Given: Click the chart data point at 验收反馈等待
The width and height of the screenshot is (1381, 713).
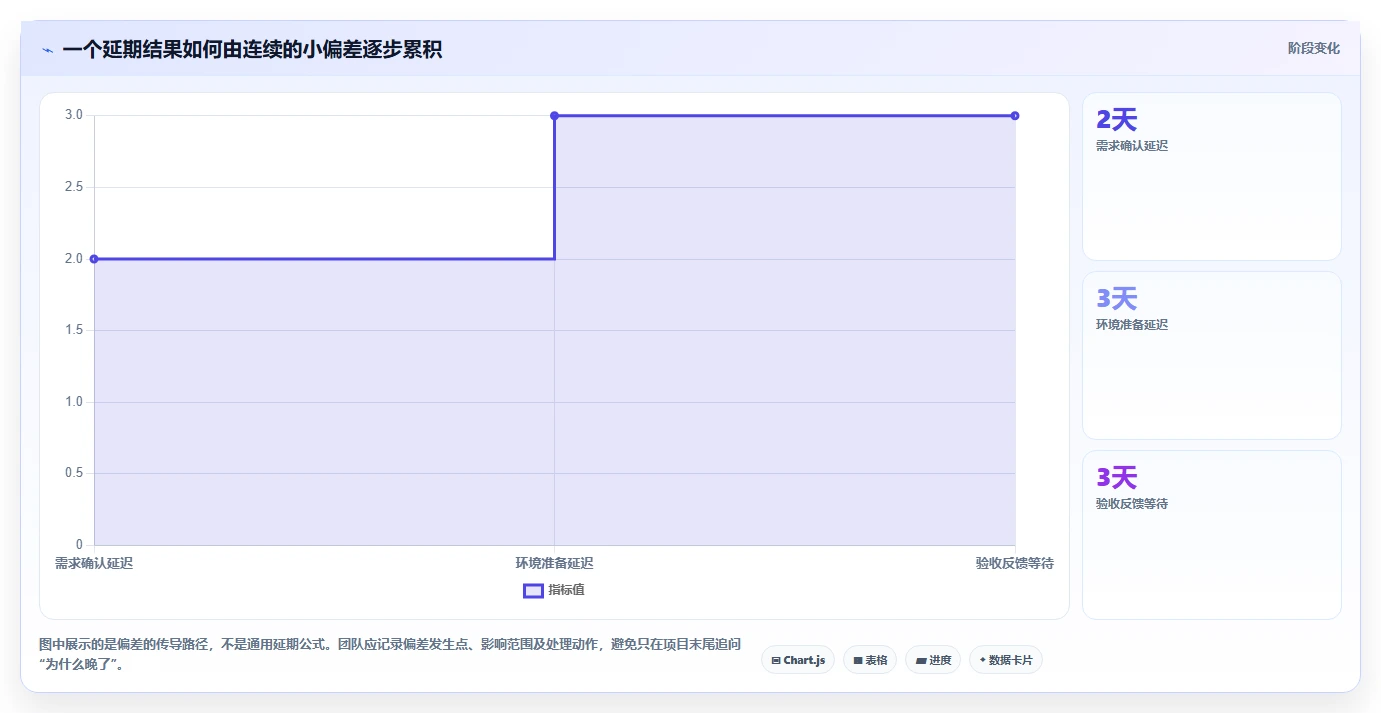Looking at the screenshot, I should click(1015, 116).
